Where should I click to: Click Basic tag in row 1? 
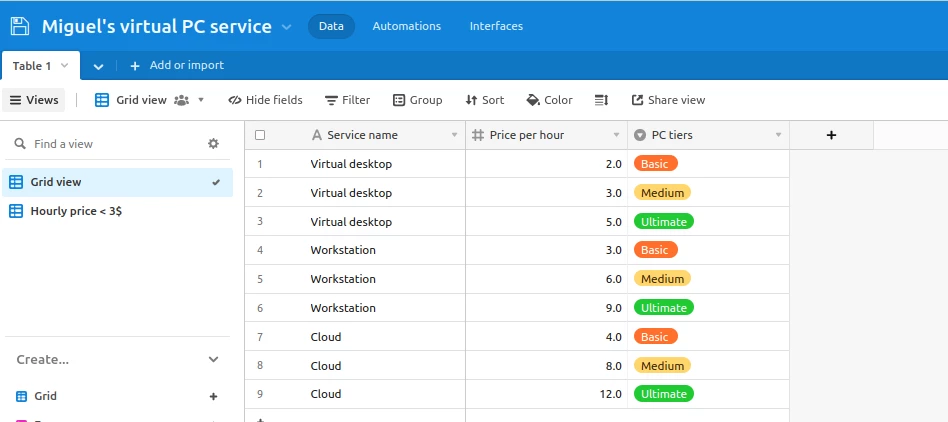point(655,164)
